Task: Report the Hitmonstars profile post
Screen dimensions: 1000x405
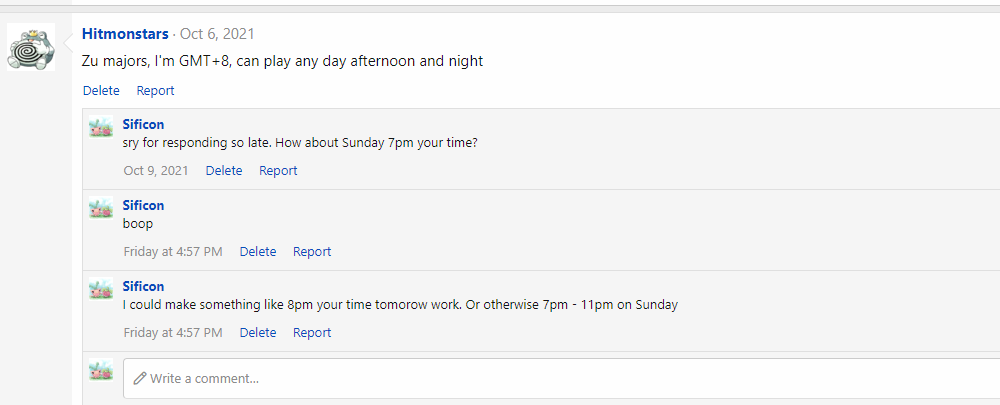Action: (155, 91)
